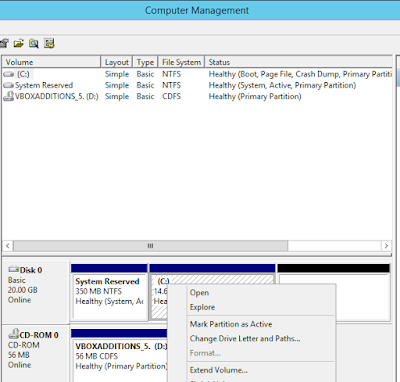This screenshot has height=382, width=400.
Task: Click the CD-ROM 0 label
Action: pyautogui.click(x=39, y=335)
